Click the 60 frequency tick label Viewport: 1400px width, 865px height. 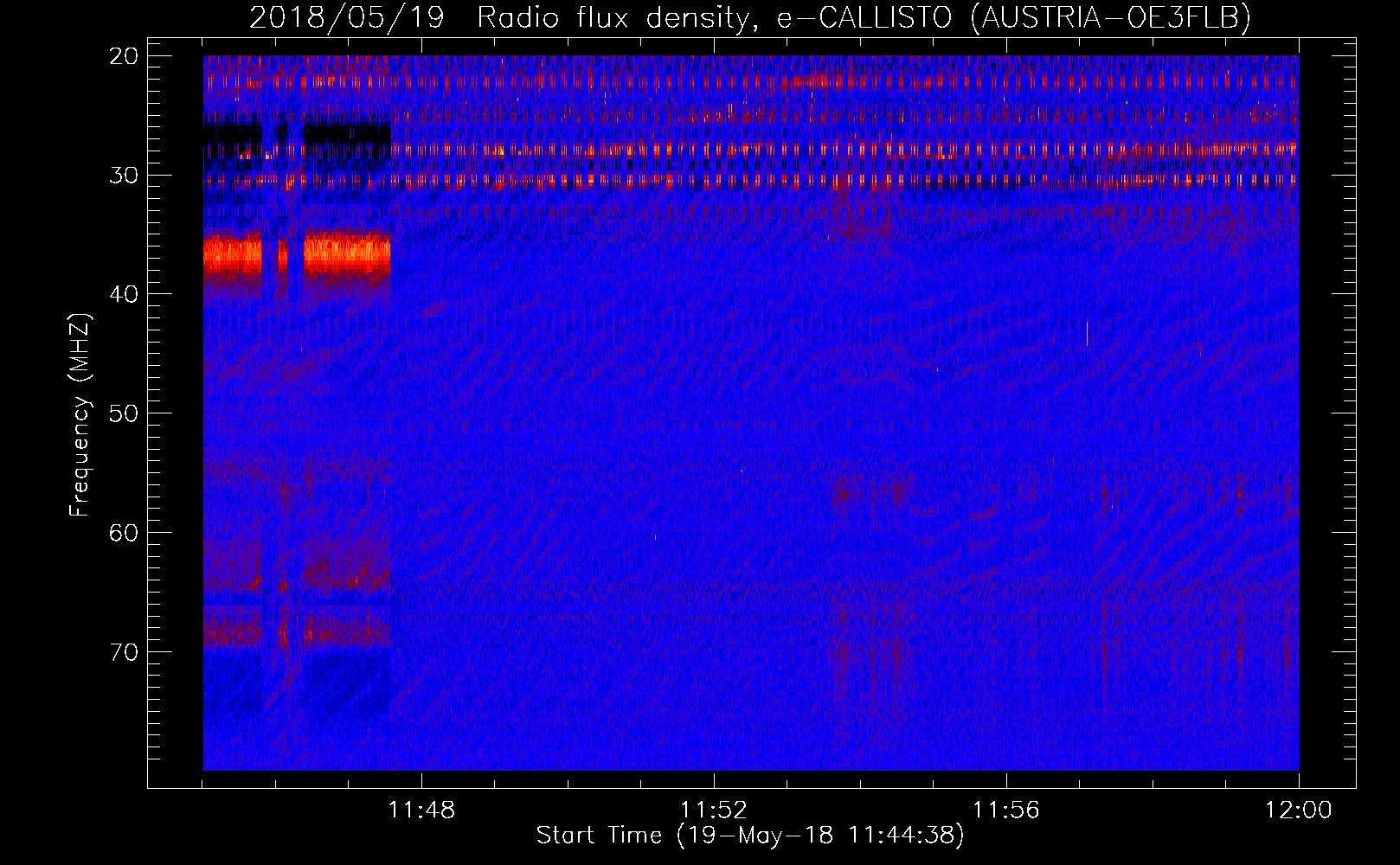[124, 532]
